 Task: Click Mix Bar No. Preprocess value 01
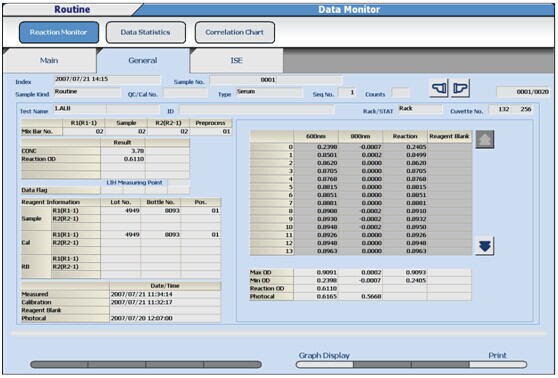pos(211,132)
